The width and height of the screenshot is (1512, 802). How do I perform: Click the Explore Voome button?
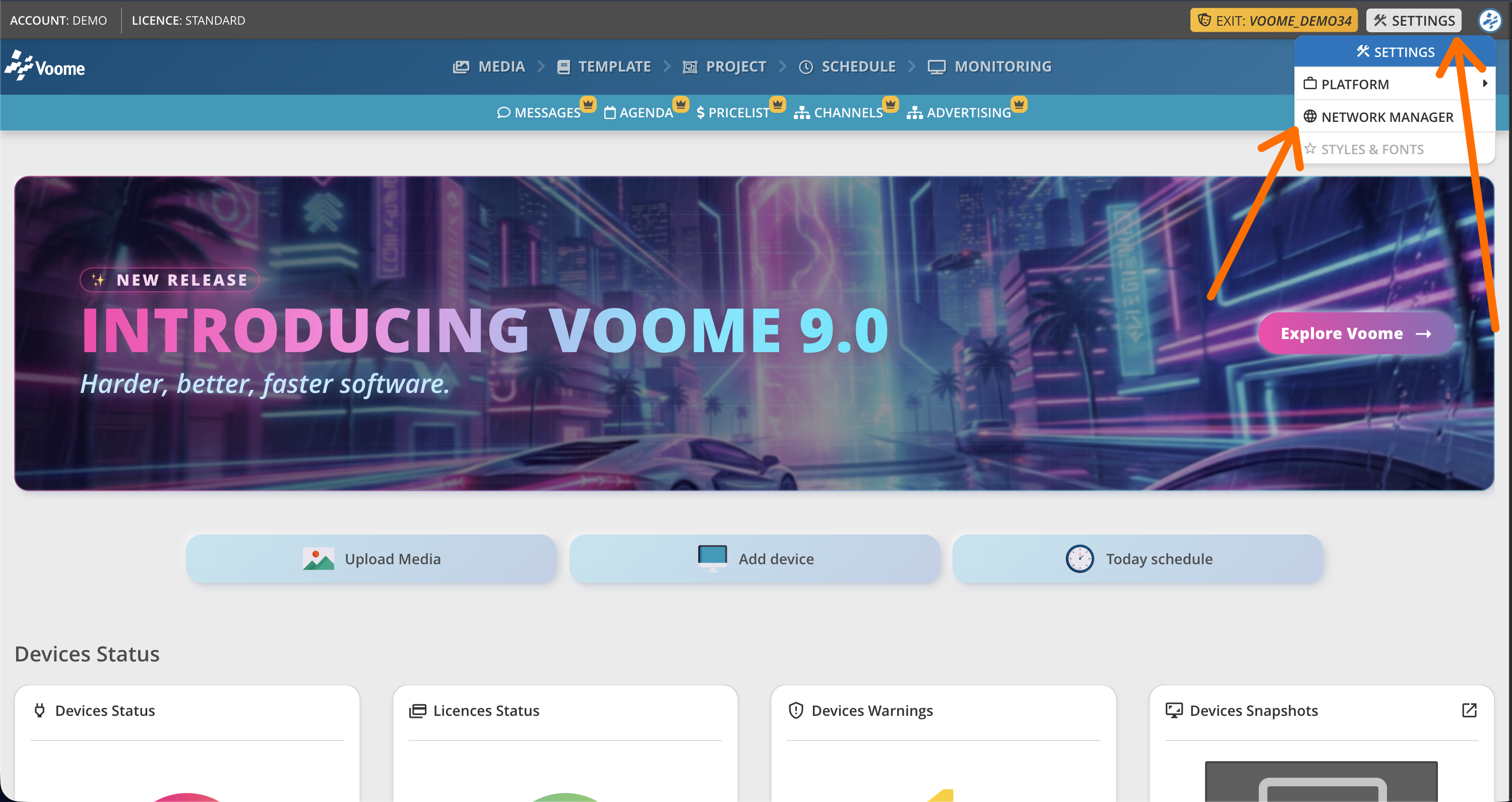pos(1356,333)
